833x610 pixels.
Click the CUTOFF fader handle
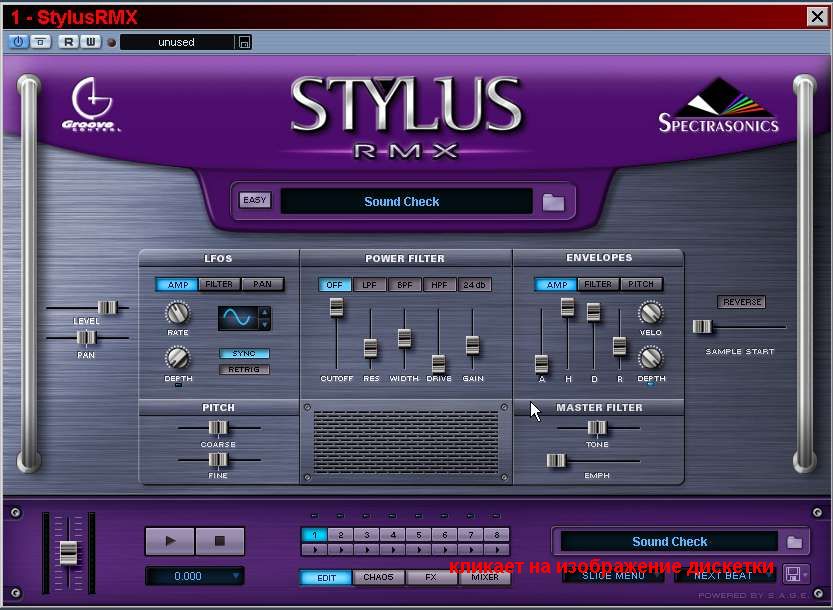(336, 308)
